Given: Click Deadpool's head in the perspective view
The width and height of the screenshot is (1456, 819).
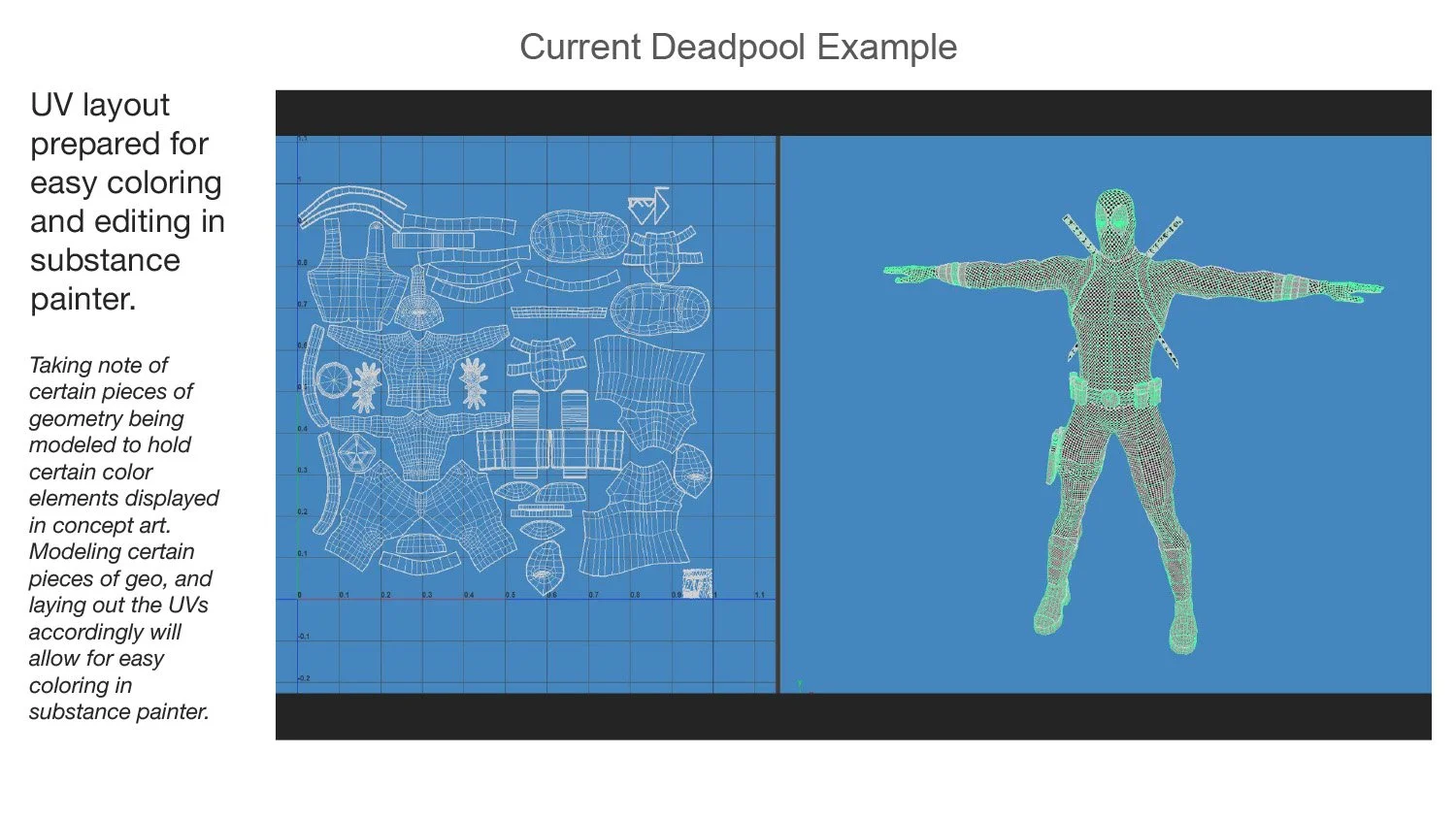Looking at the screenshot, I should 1114,223.
